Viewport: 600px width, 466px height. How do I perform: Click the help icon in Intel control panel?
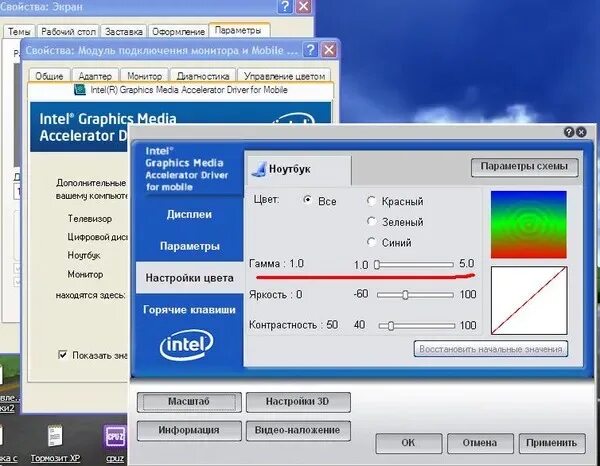[x=569, y=132]
